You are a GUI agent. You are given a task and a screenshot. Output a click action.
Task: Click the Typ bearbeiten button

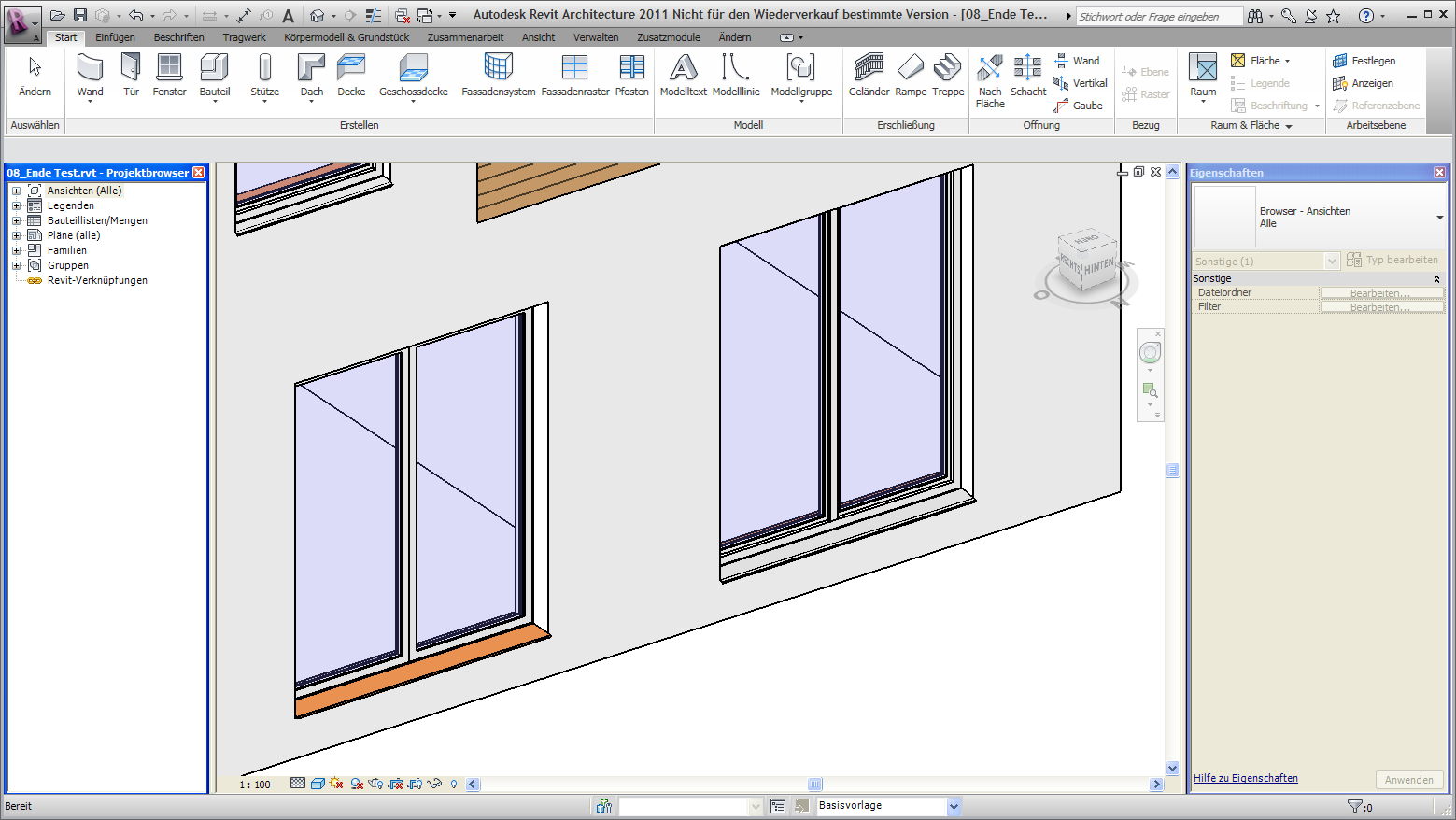tap(1393, 260)
